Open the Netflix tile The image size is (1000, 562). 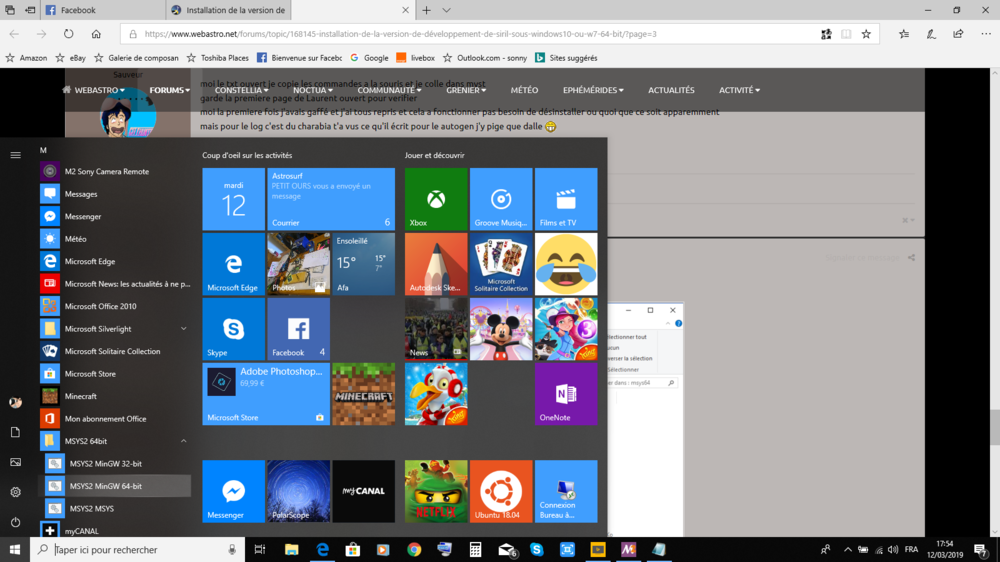coord(436,491)
